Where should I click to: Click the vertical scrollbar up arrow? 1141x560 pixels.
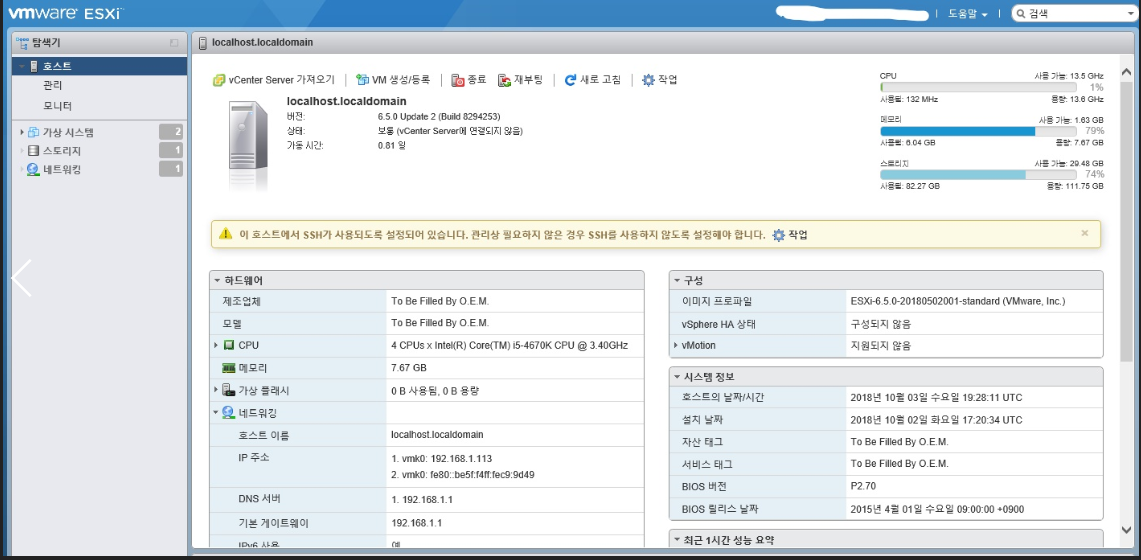point(1126,72)
